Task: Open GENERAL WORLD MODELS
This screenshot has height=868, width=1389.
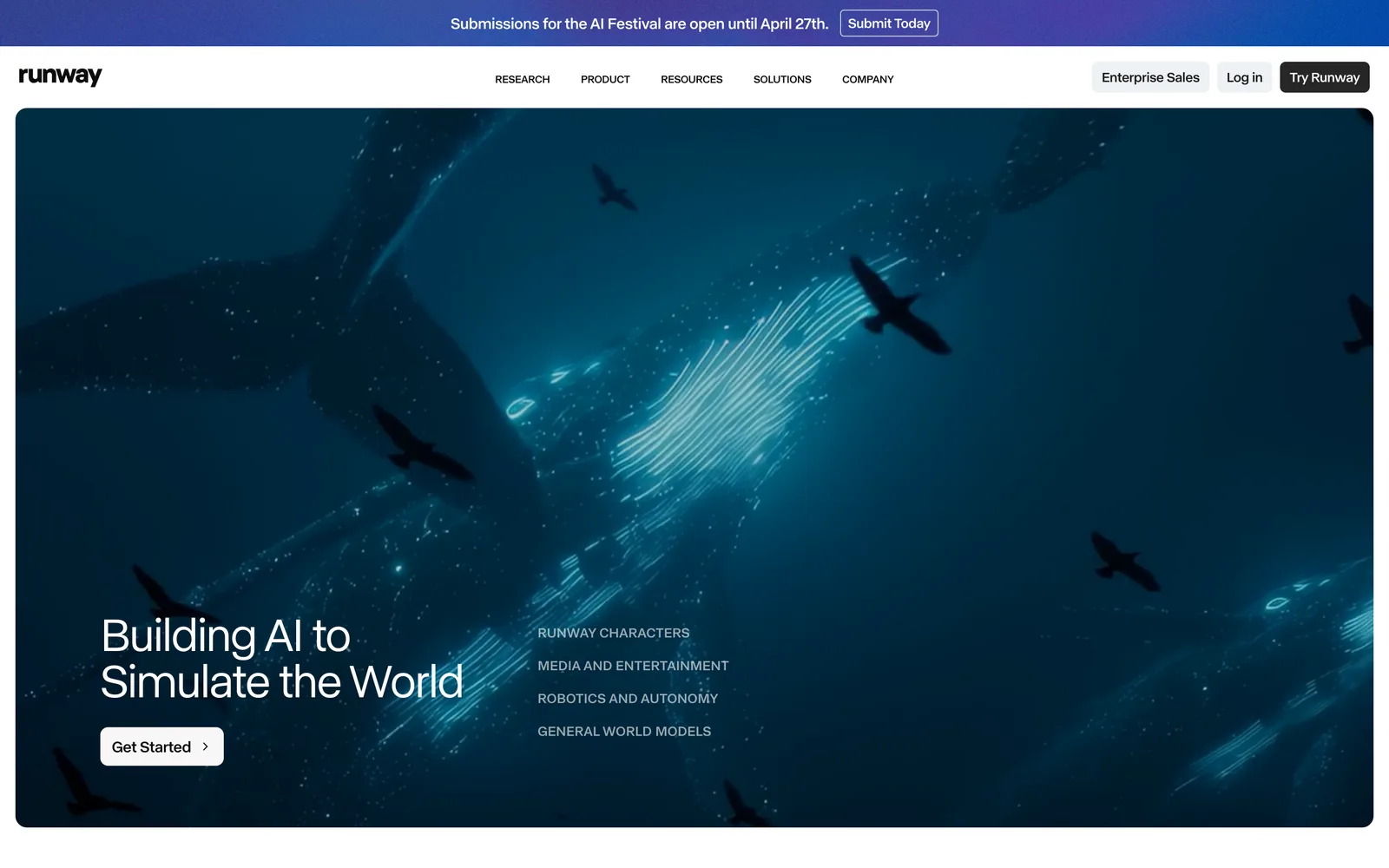Action: 624,731
